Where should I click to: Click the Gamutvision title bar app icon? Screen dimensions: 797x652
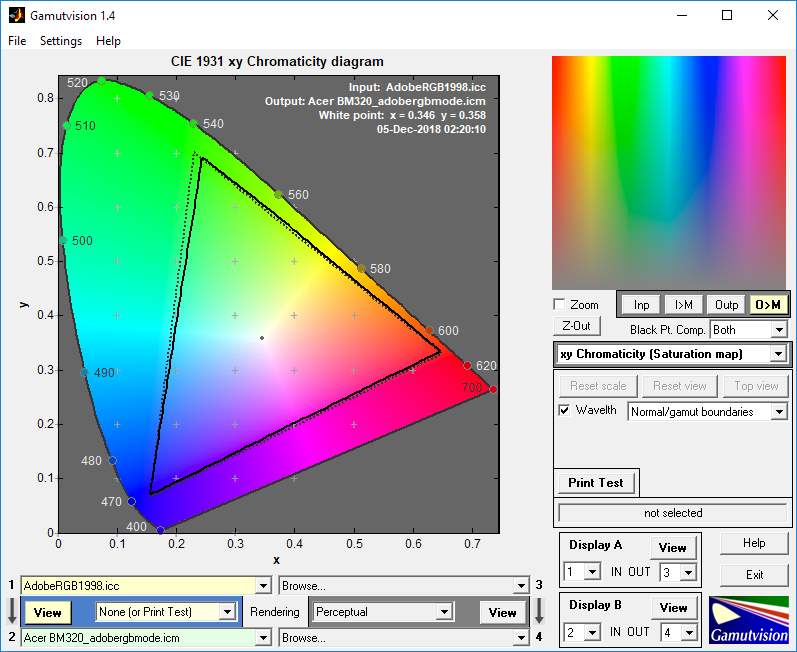click(x=17, y=15)
